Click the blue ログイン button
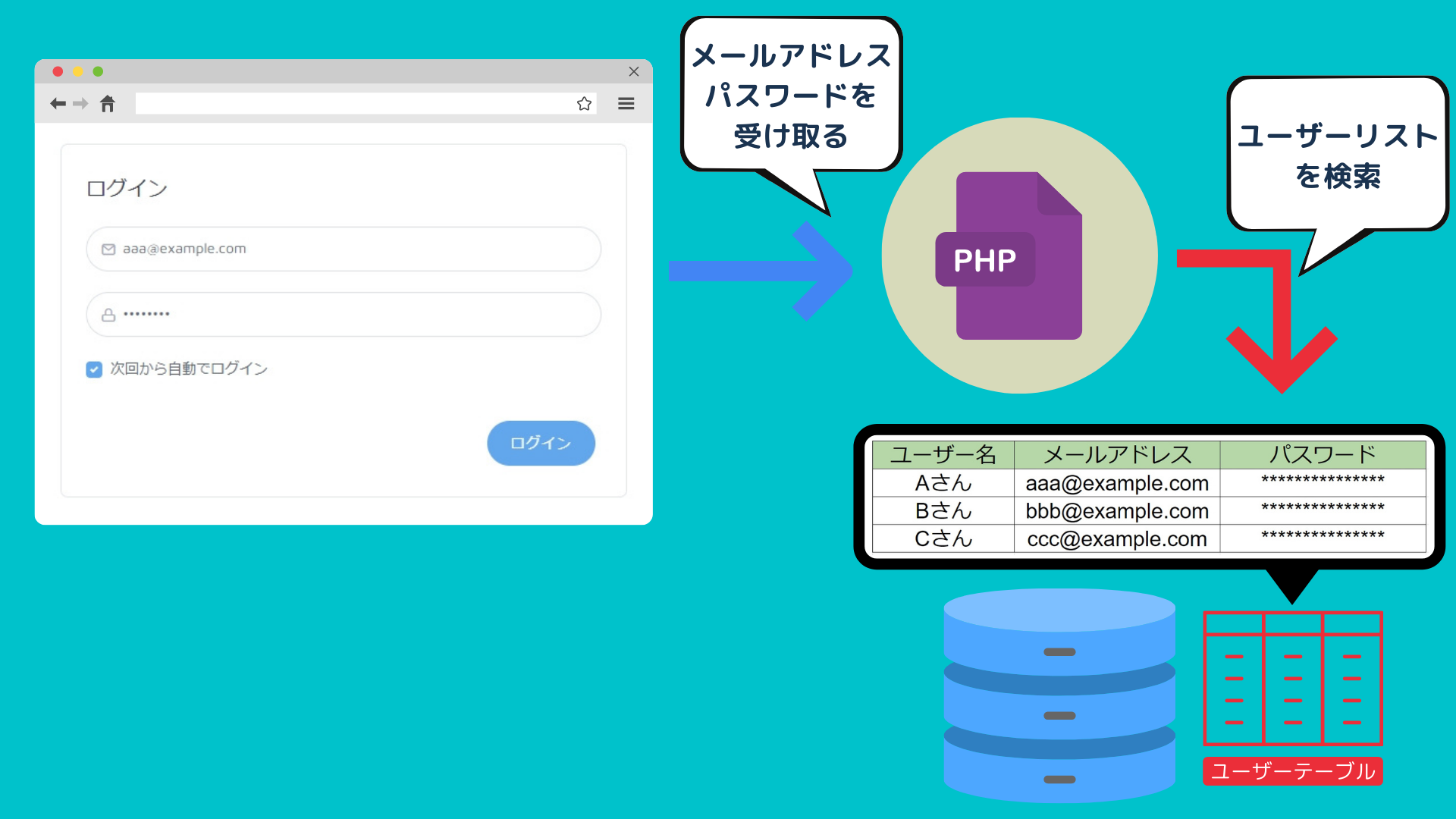The height and width of the screenshot is (819, 1456). (541, 443)
